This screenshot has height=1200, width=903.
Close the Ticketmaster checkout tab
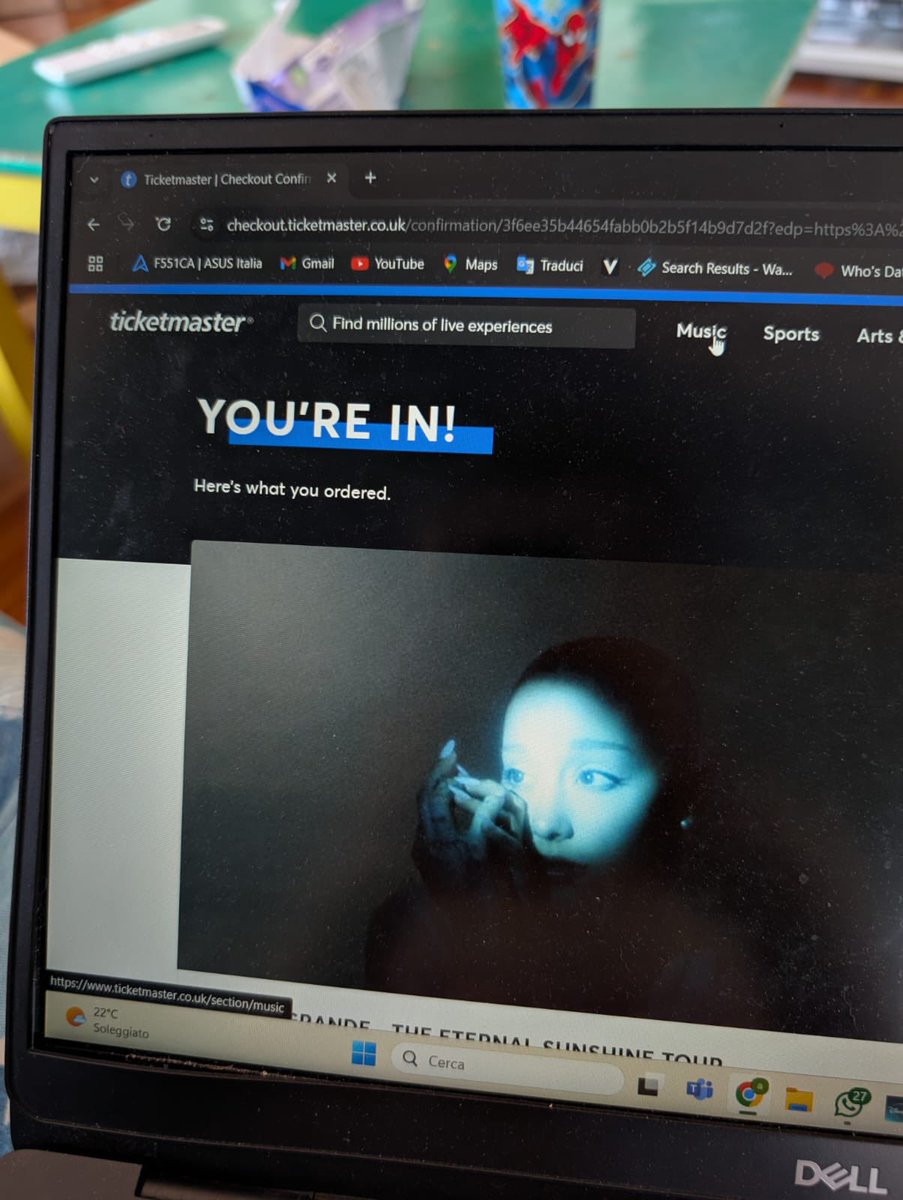click(331, 179)
